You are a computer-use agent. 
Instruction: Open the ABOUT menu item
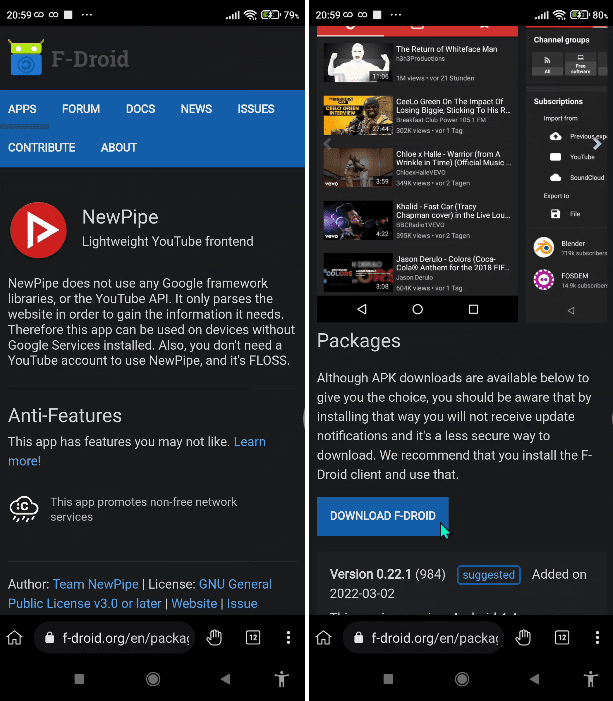pos(118,148)
